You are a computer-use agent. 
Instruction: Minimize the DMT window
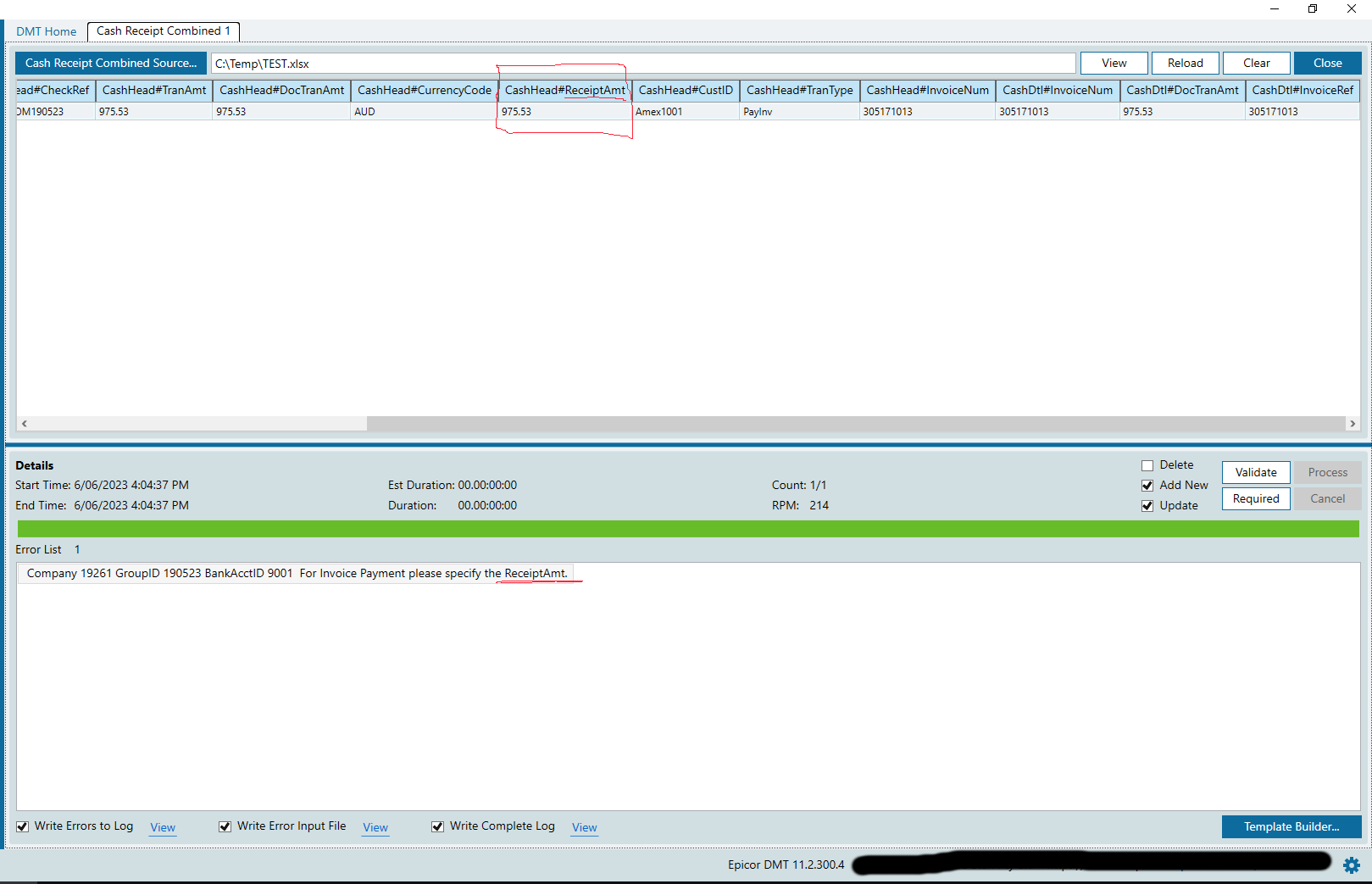coord(1274,8)
